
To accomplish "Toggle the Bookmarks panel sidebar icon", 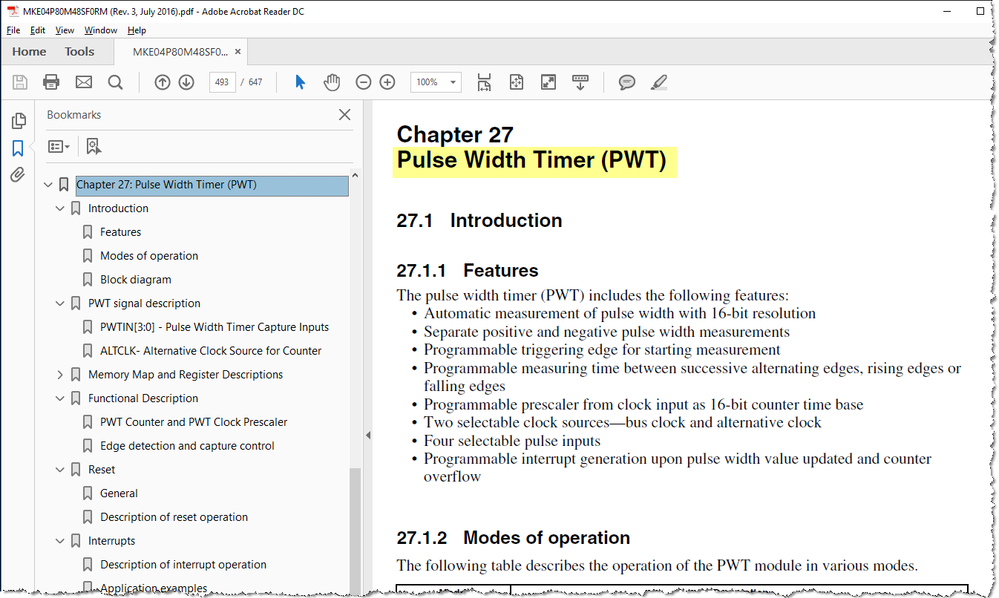I will point(18,148).
